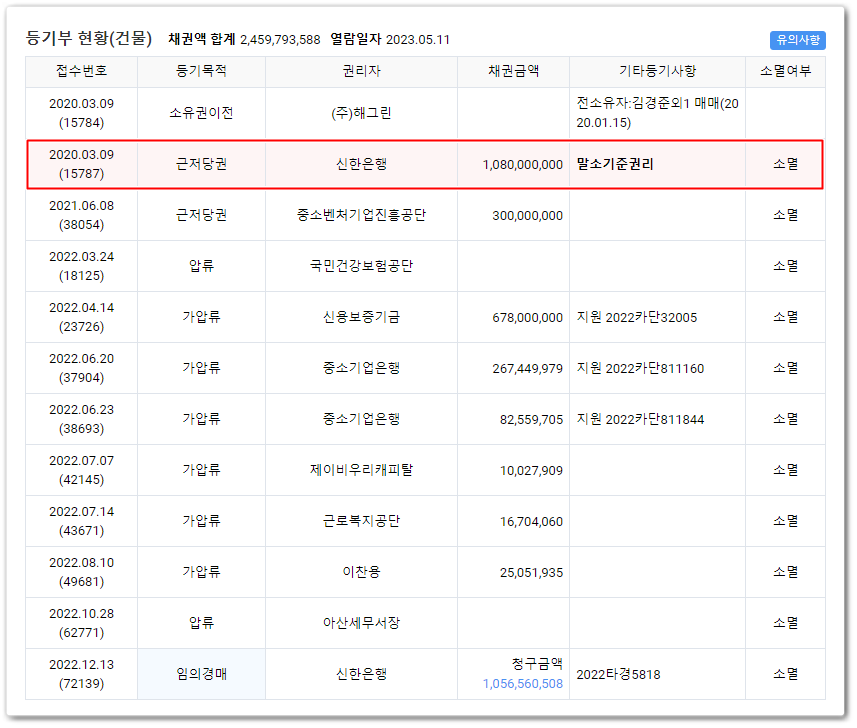Click the 채권금액 column header

[513, 71]
